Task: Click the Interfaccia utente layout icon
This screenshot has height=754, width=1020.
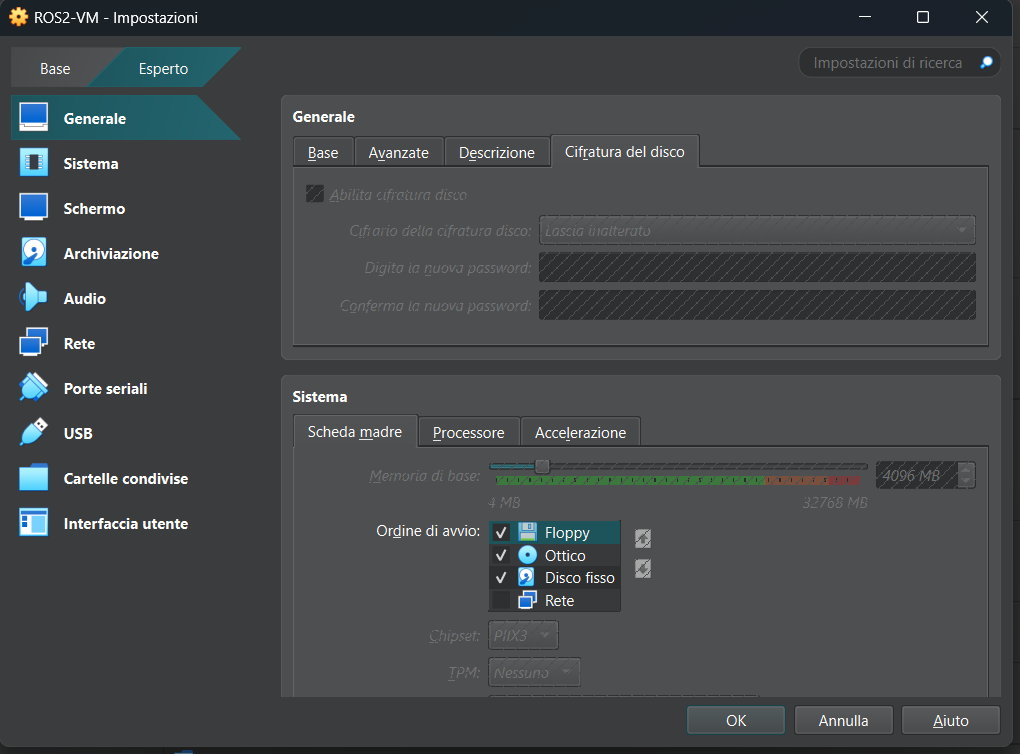Action: pyautogui.click(x=33, y=523)
